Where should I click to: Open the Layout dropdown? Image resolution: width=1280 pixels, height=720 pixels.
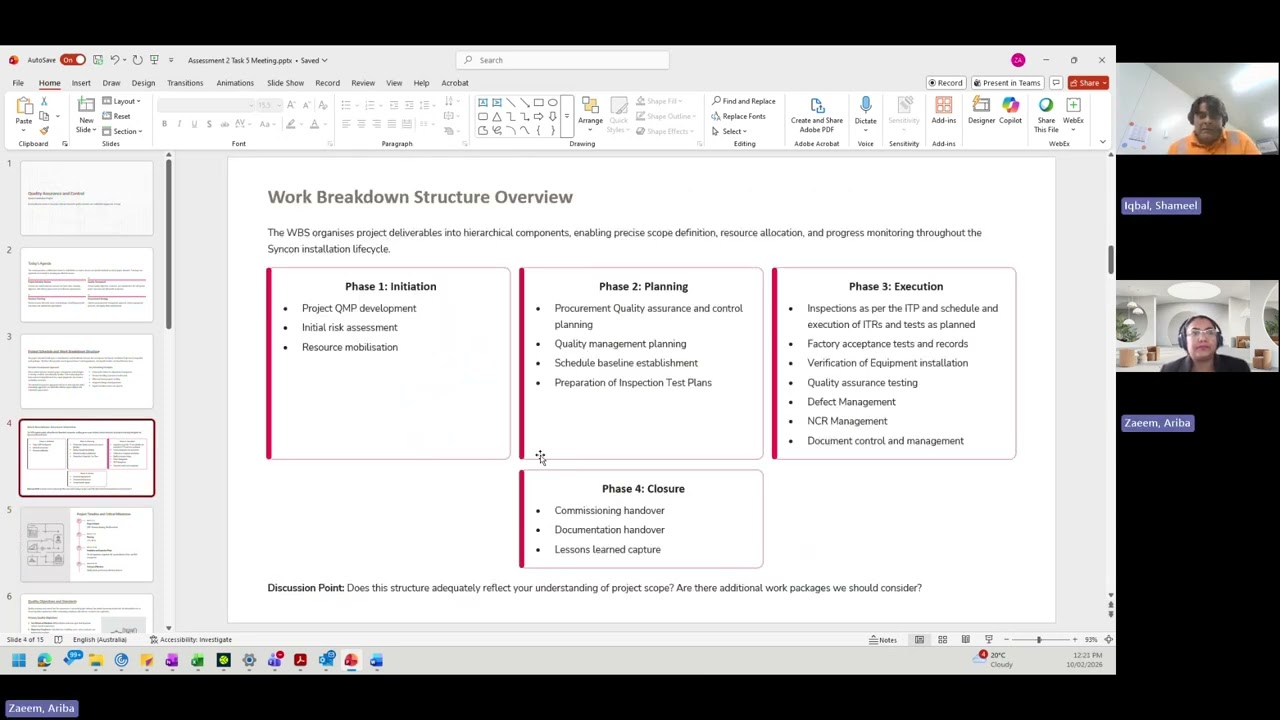(122, 101)
